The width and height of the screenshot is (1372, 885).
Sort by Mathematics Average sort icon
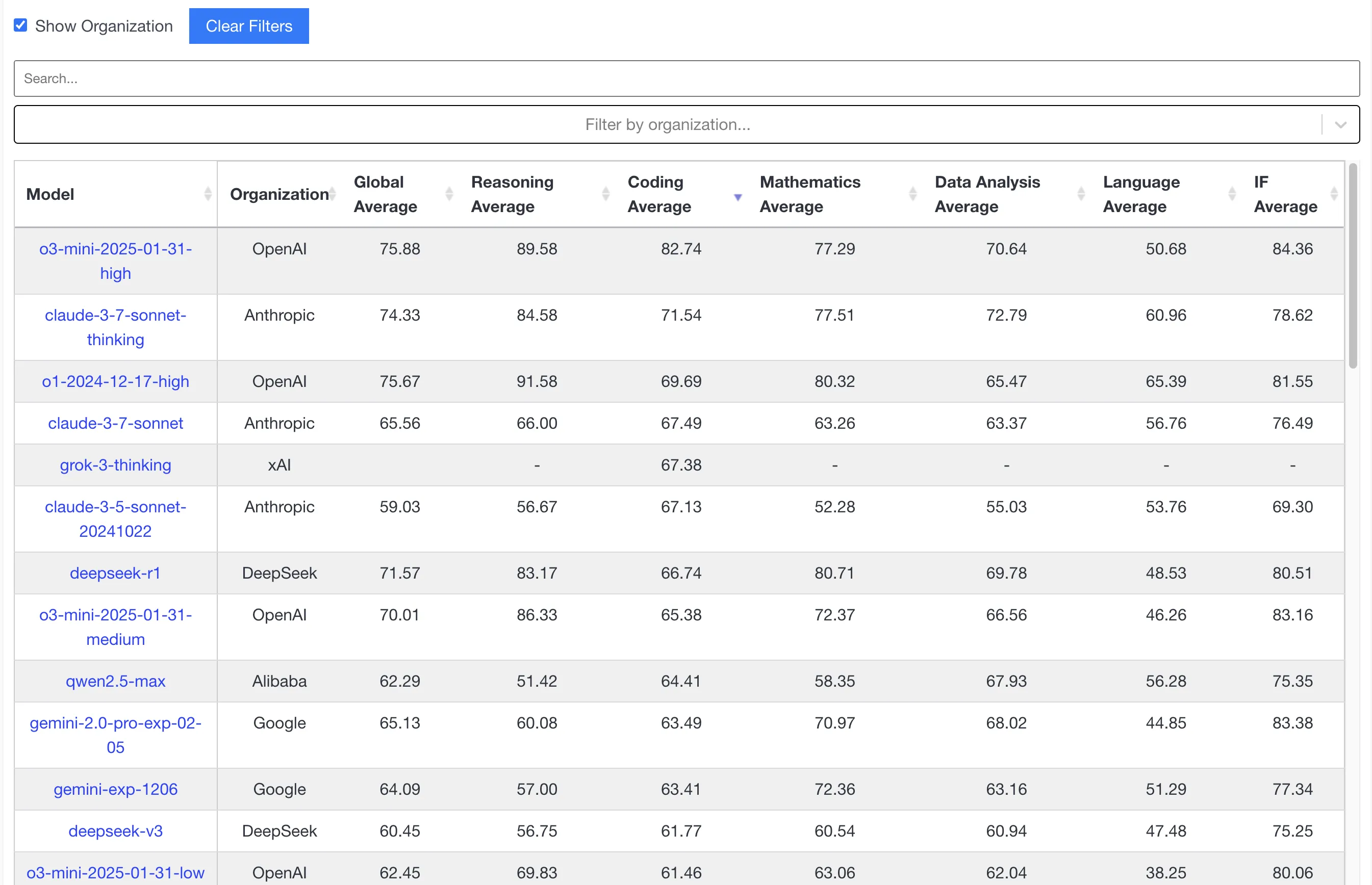913,194
